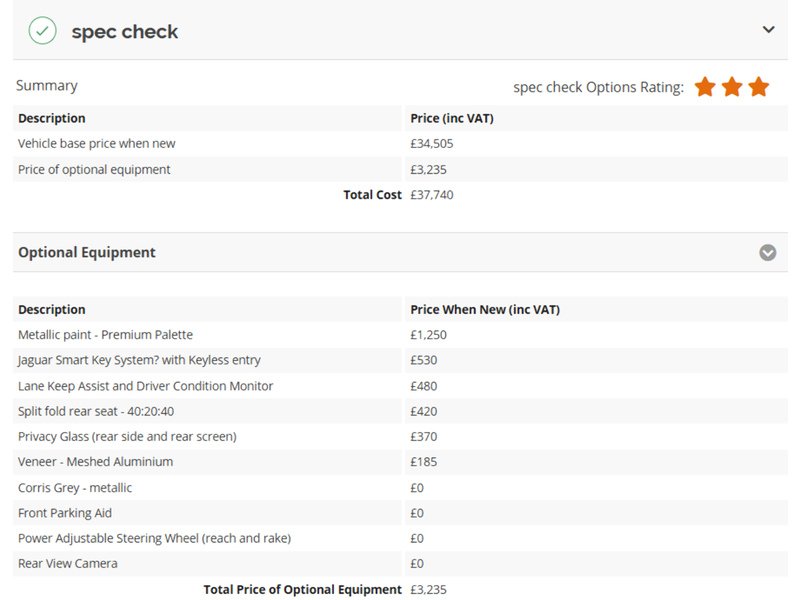
Task: Click the Summary label
Action: tap(46, 86)
